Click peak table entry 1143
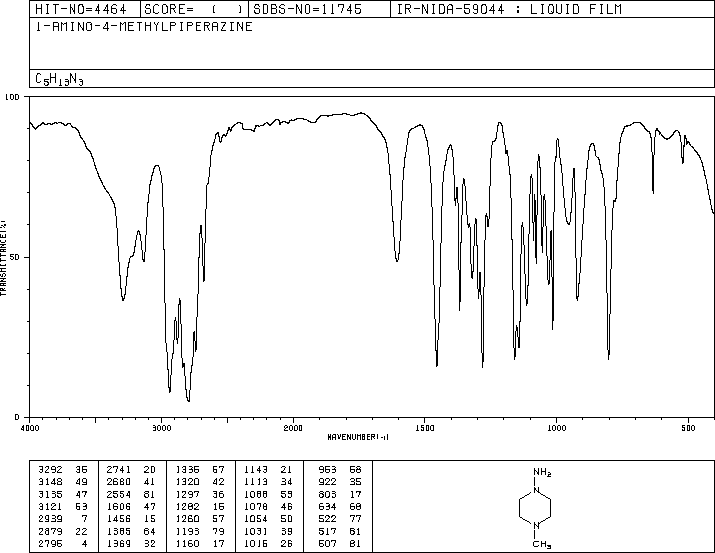The height and width of the screenshot is (553, 715). click(x=255, y=470)
